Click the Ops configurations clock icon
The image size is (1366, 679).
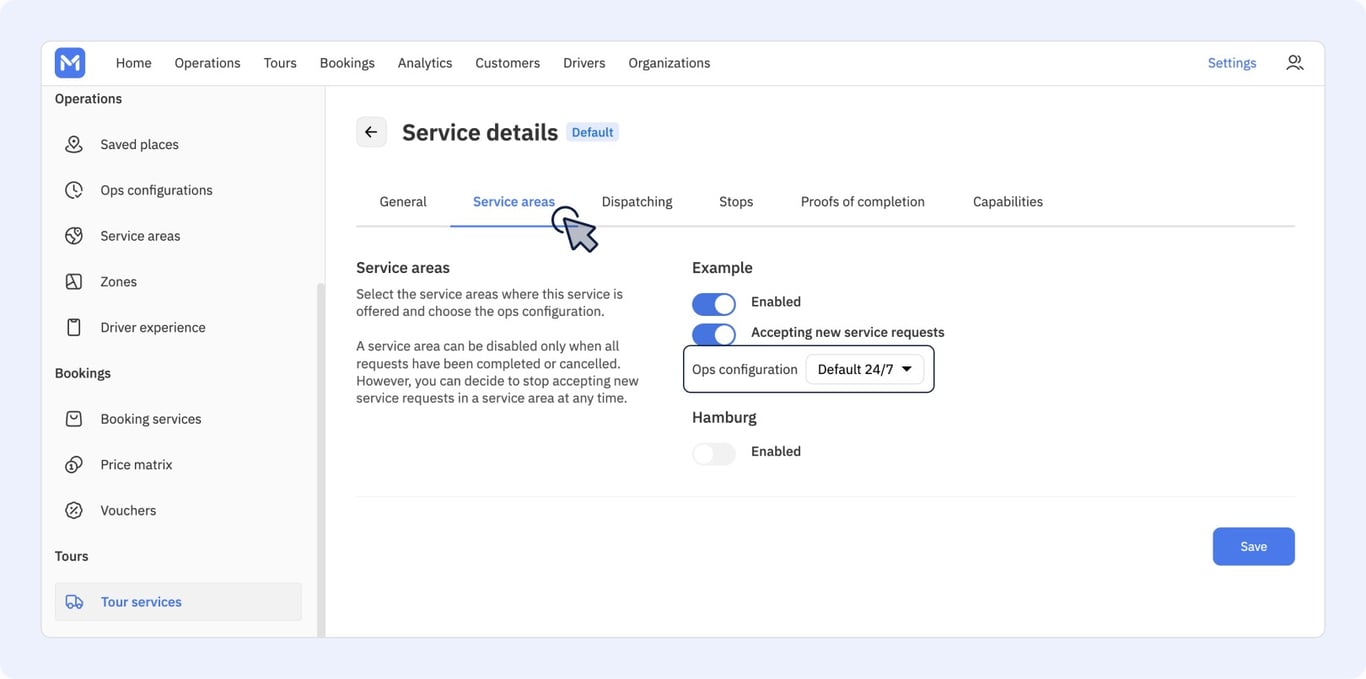point(74,190)
